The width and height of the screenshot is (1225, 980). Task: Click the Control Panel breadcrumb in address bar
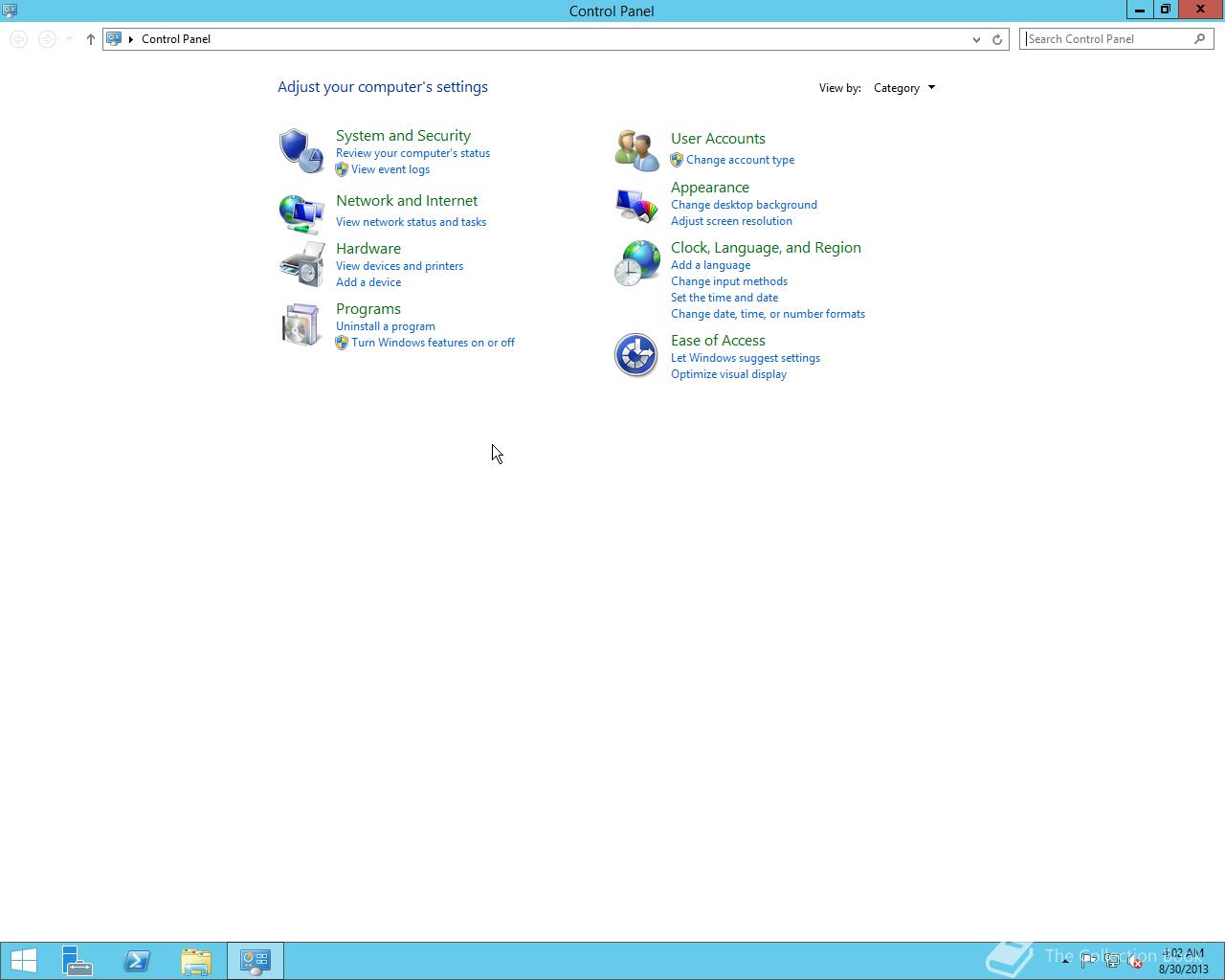tap(176, 39)
